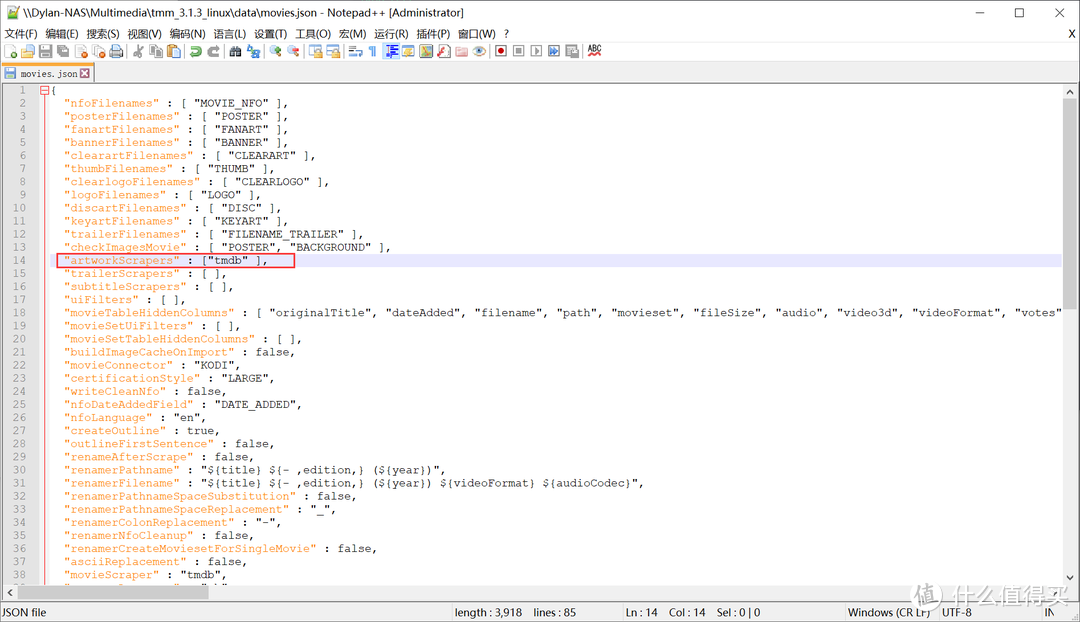The height and width of the screenshot is (622, 1080).
Task: Cut selection with the scissors icon
Action: click(x=138, y=51)
